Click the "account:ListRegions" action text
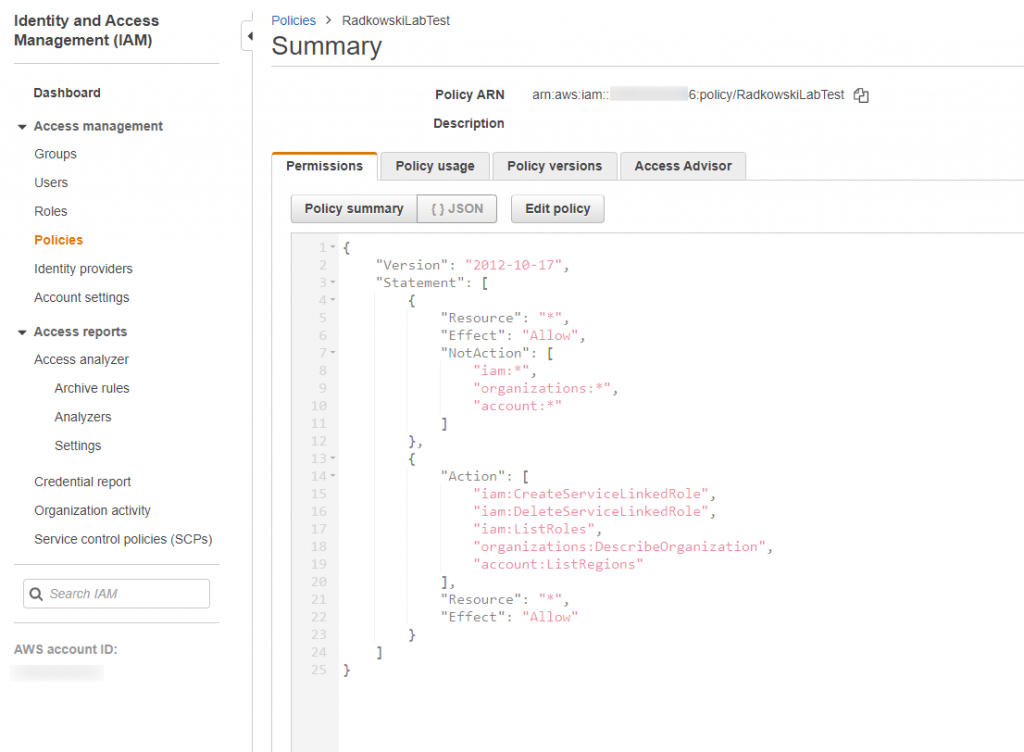Viewport: 1024px width, 752px height. [558, 565]
